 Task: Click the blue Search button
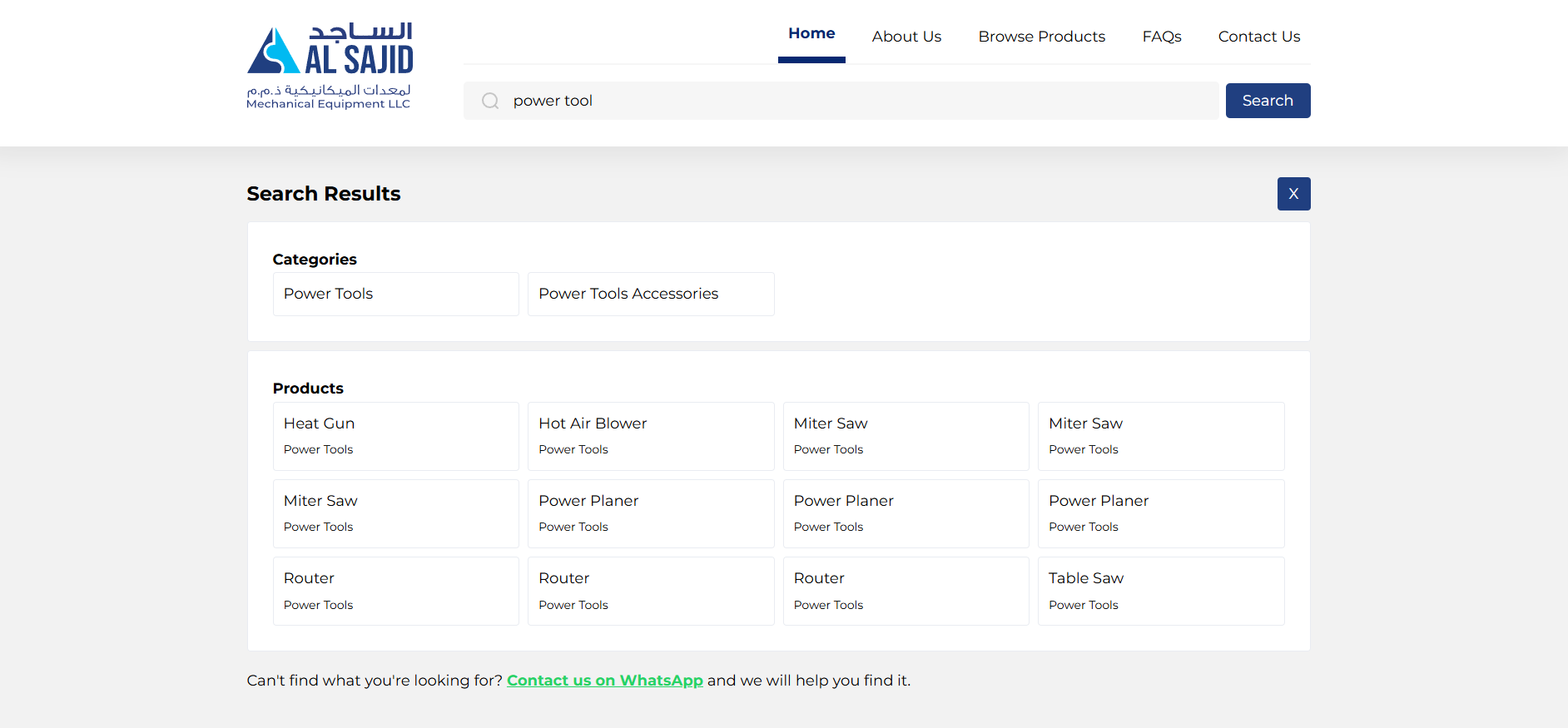[x=1268, y=101]
